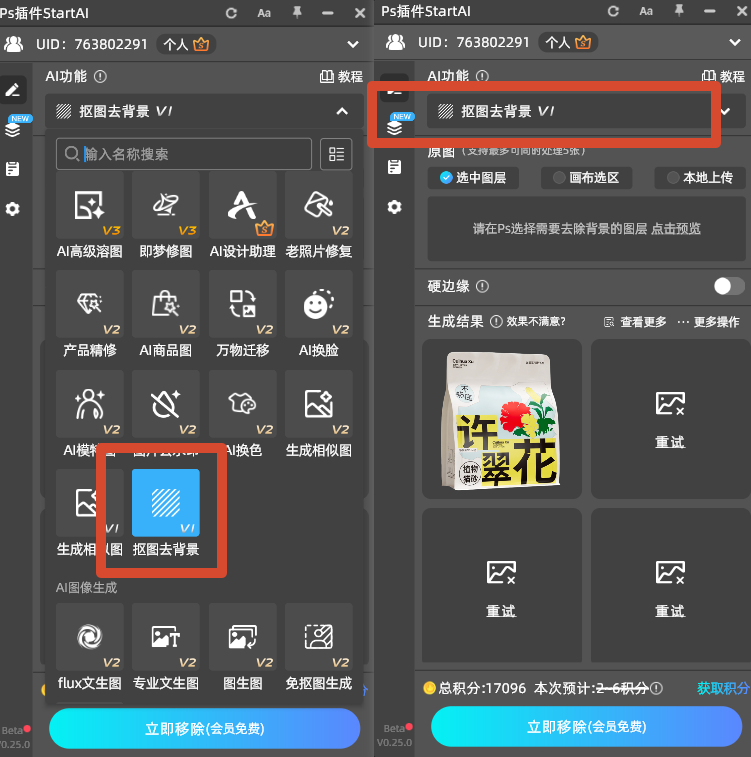The image size is (751, 757).
Task: Open the notes icon in right panel sidebar
Action: (394, 167)
